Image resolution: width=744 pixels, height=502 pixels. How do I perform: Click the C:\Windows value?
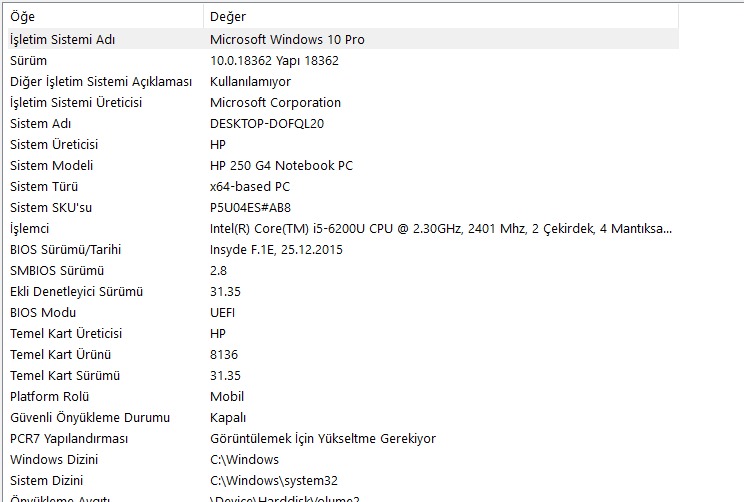click(x=244, y=459)
